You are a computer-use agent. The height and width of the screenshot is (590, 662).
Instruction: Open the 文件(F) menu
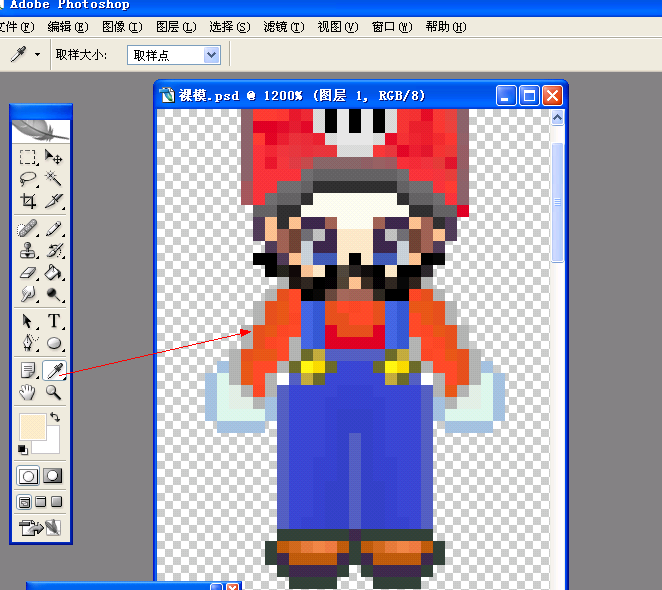tap(17, 27)
